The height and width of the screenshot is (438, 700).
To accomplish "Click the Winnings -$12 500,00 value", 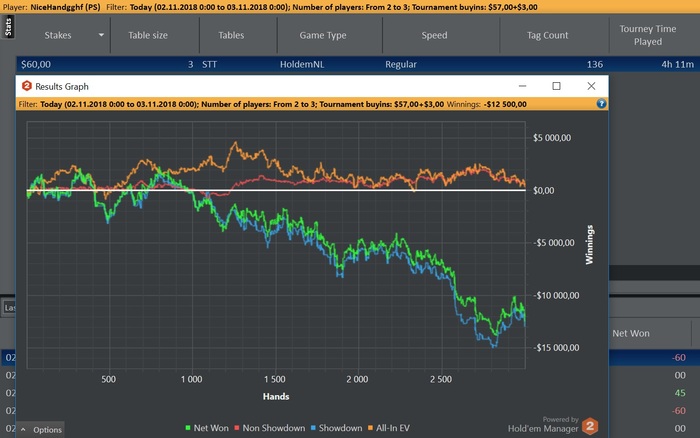I will click(x=505, y=104).
